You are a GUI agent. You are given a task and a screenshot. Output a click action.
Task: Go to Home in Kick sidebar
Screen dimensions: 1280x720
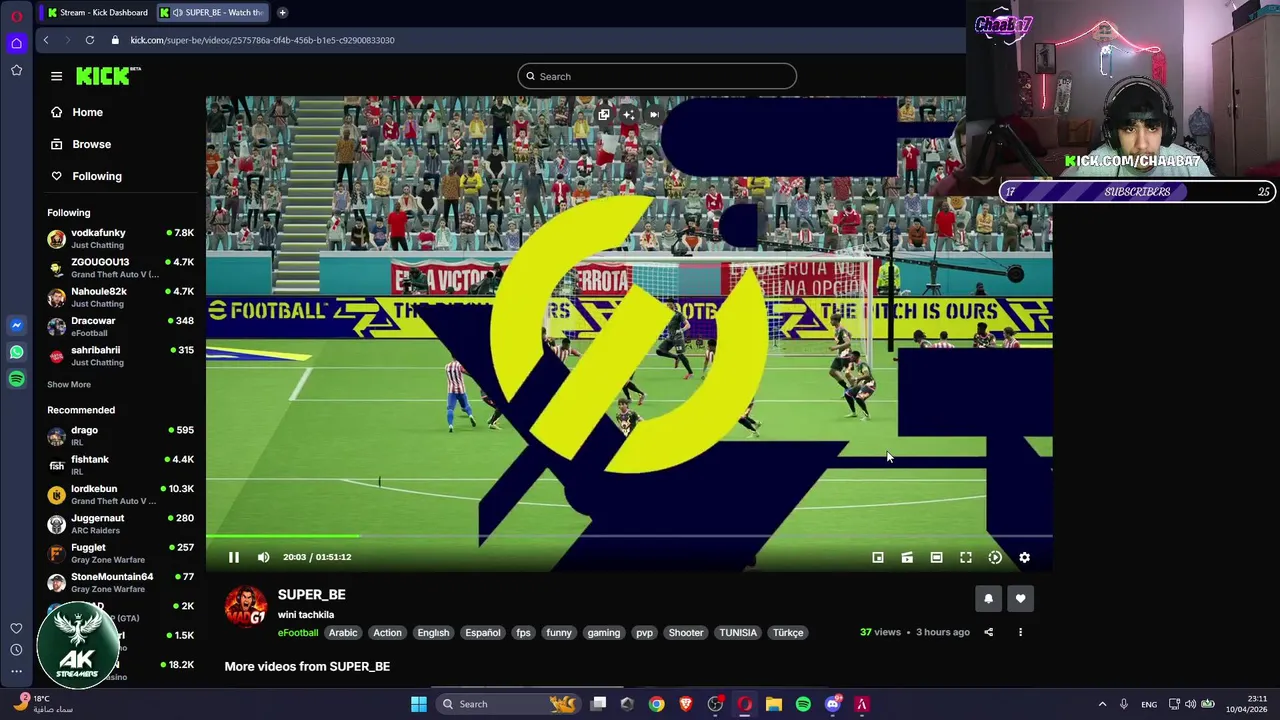point(87,112)
